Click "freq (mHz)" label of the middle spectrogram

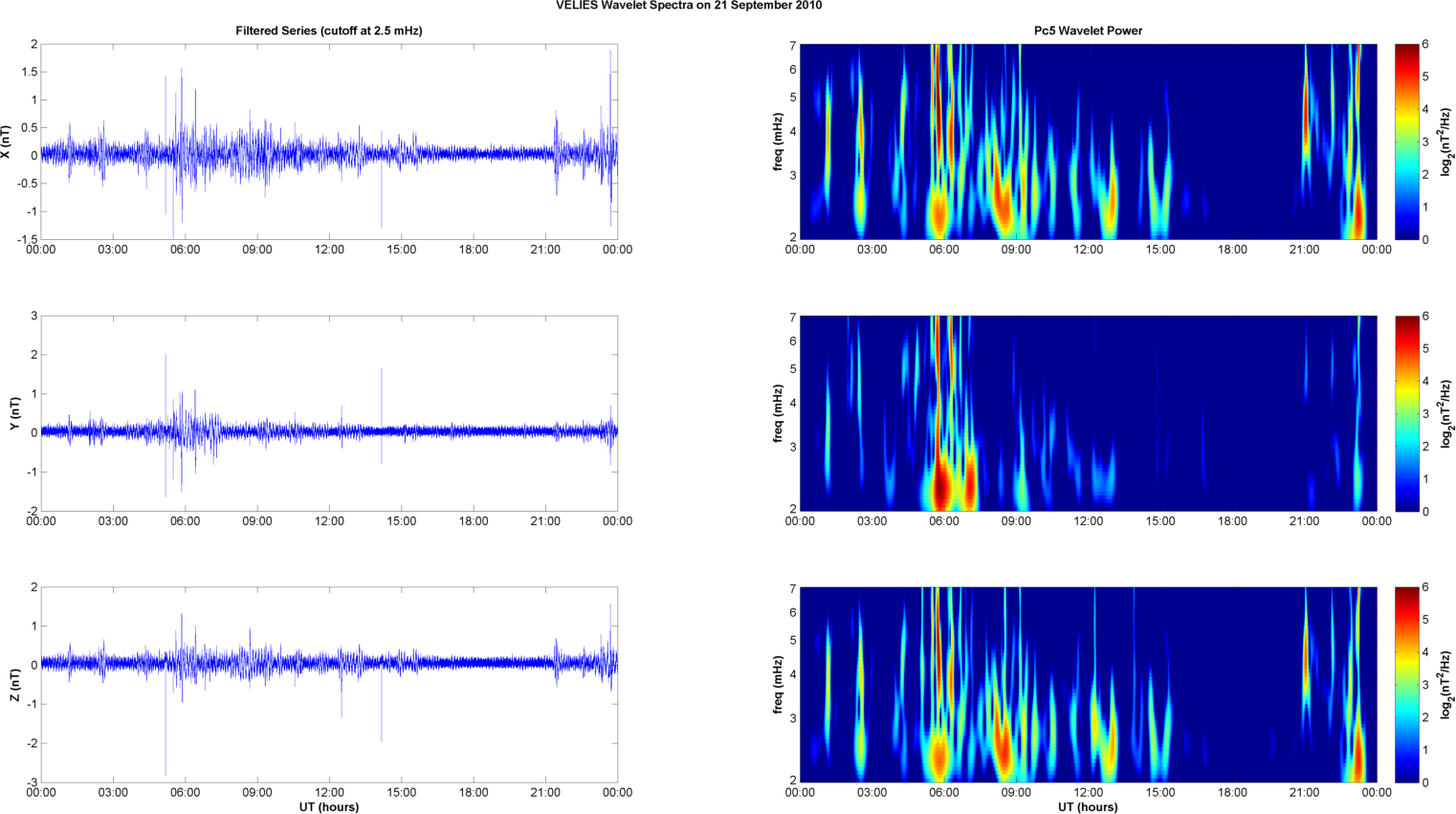pos(779,413)
